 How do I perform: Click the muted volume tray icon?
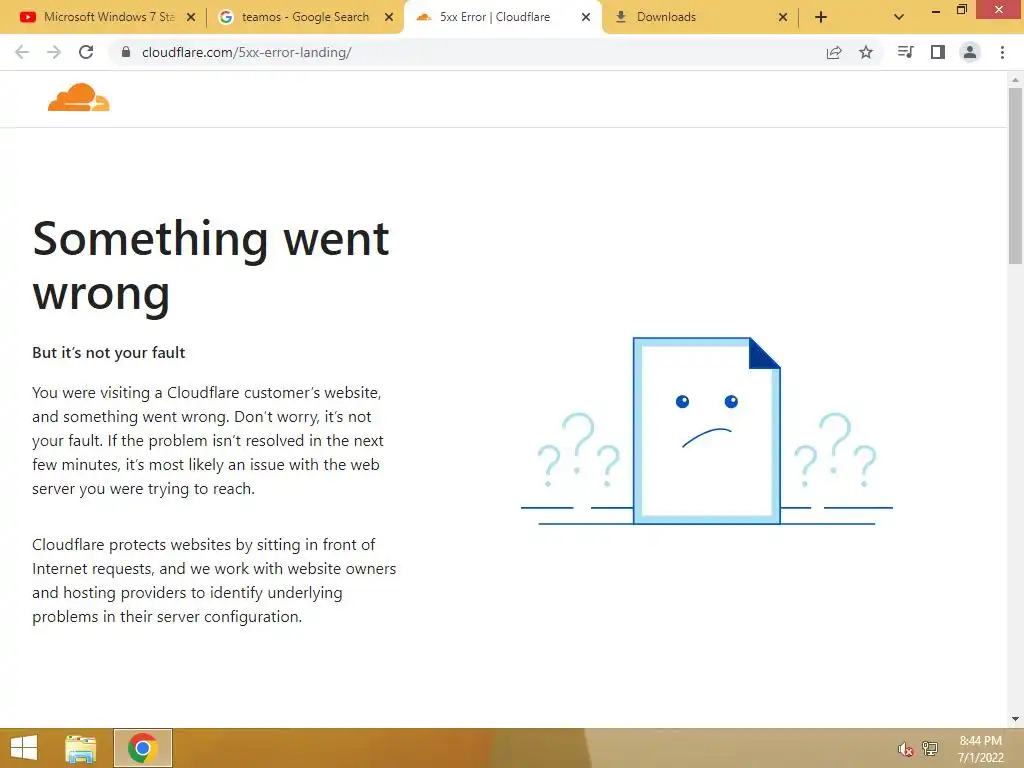click(x=905, y=749)
